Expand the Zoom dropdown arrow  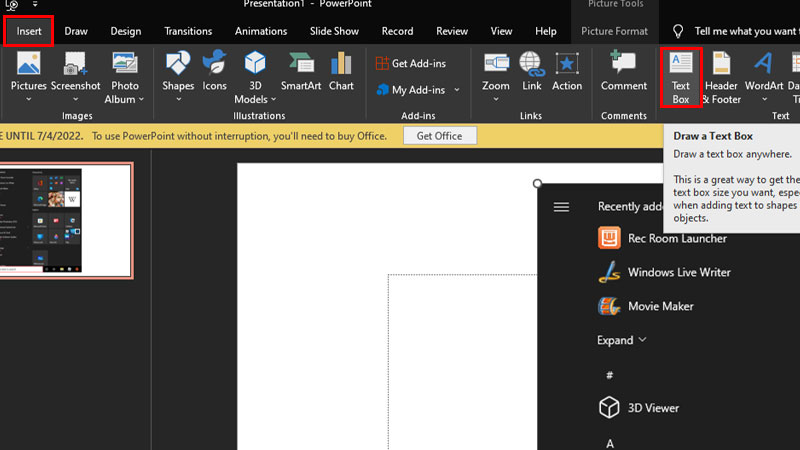(x=495, y=99)
